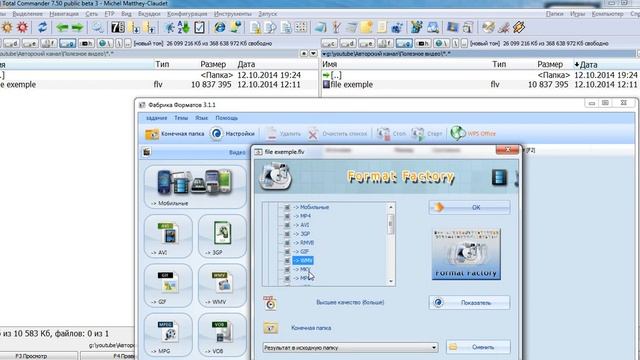Open directory history dropdown in the left panel
This screenshot has width=640, height=360.
point(313,53)
